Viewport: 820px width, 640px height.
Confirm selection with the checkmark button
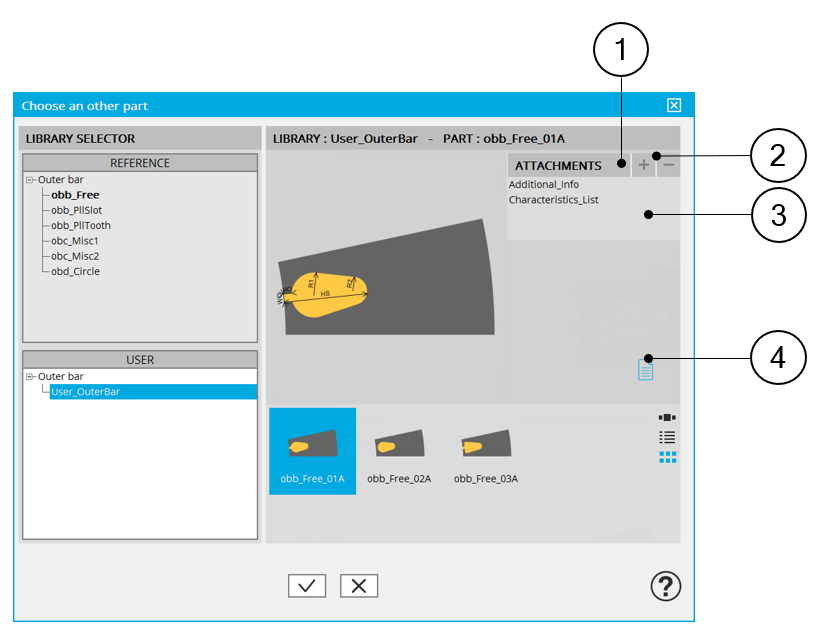[x=306, y=586]
